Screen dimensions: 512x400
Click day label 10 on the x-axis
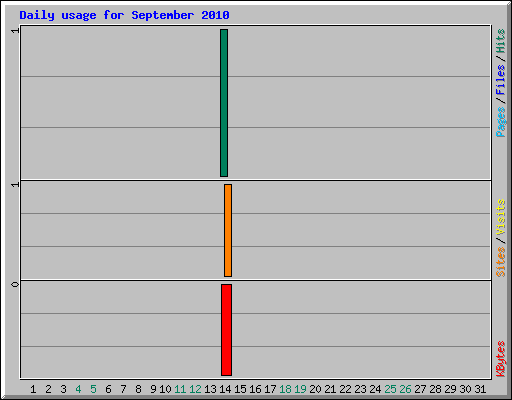[165, 389]
